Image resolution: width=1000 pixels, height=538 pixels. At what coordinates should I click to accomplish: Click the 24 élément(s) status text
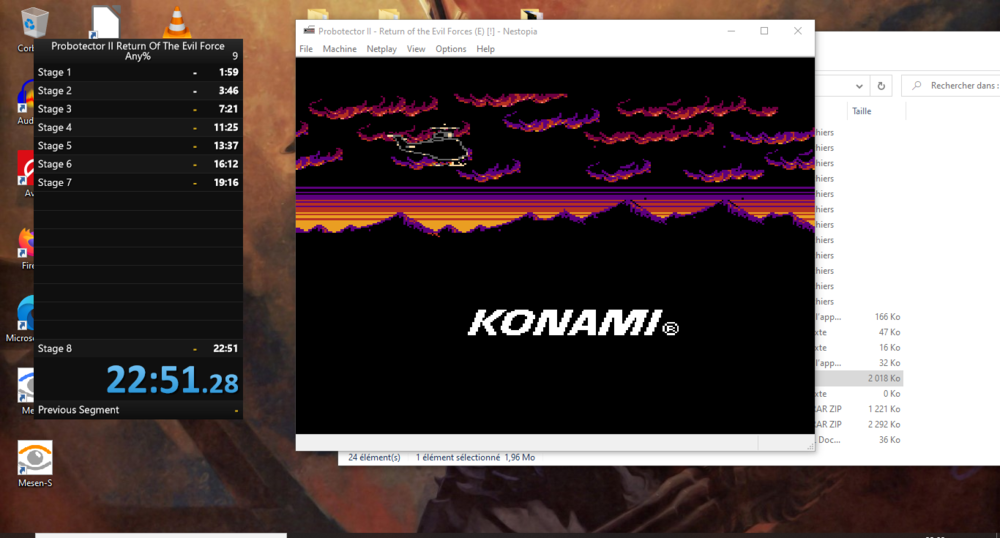374,457
